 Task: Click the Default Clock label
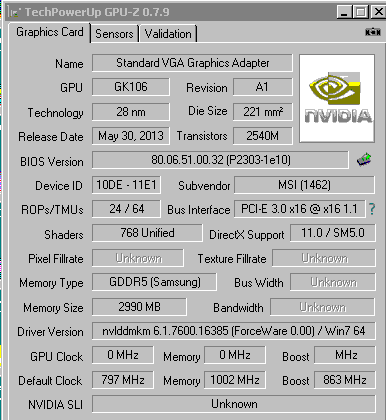pos(50,381)
